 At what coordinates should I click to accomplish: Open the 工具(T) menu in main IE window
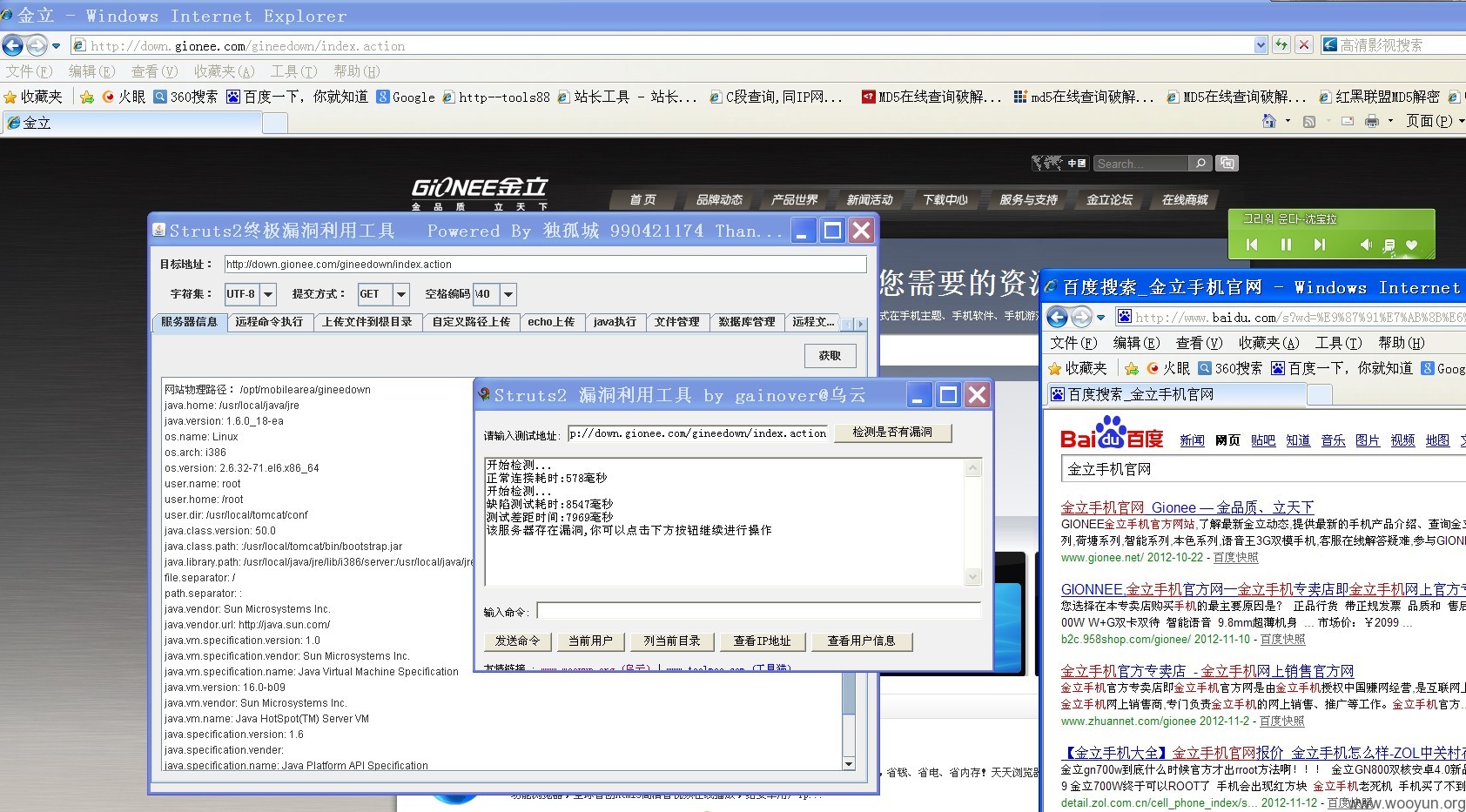(293, 71)
